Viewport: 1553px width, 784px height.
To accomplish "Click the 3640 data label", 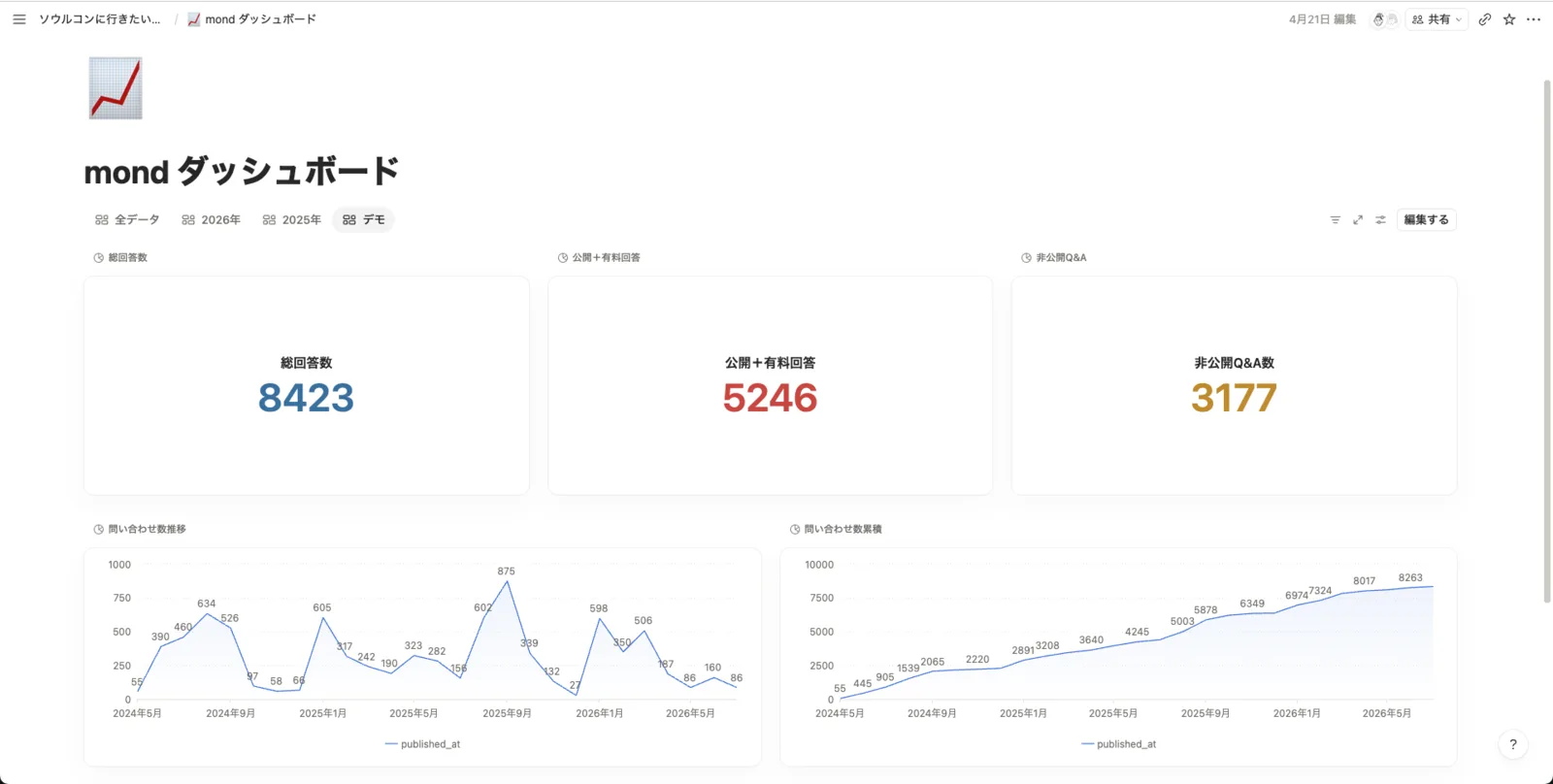I will (1091, 640).
